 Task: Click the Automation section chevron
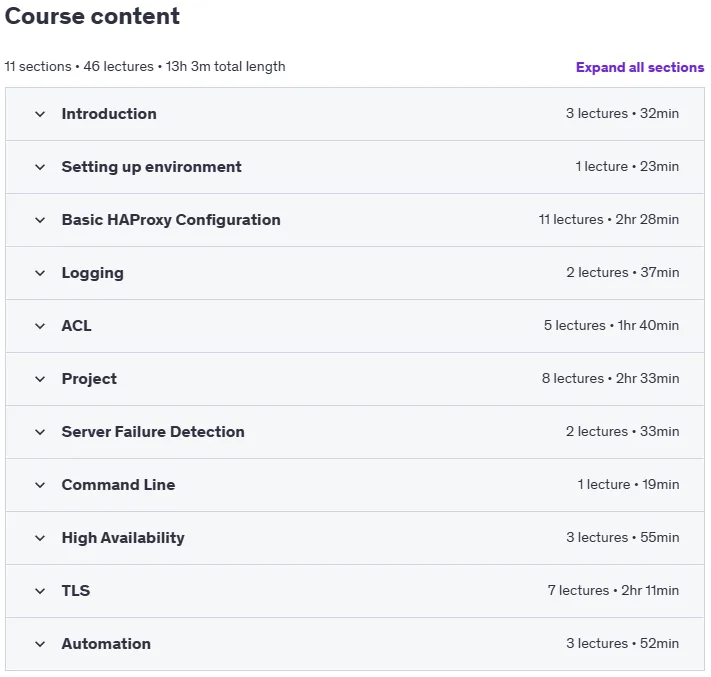[40, 644]
